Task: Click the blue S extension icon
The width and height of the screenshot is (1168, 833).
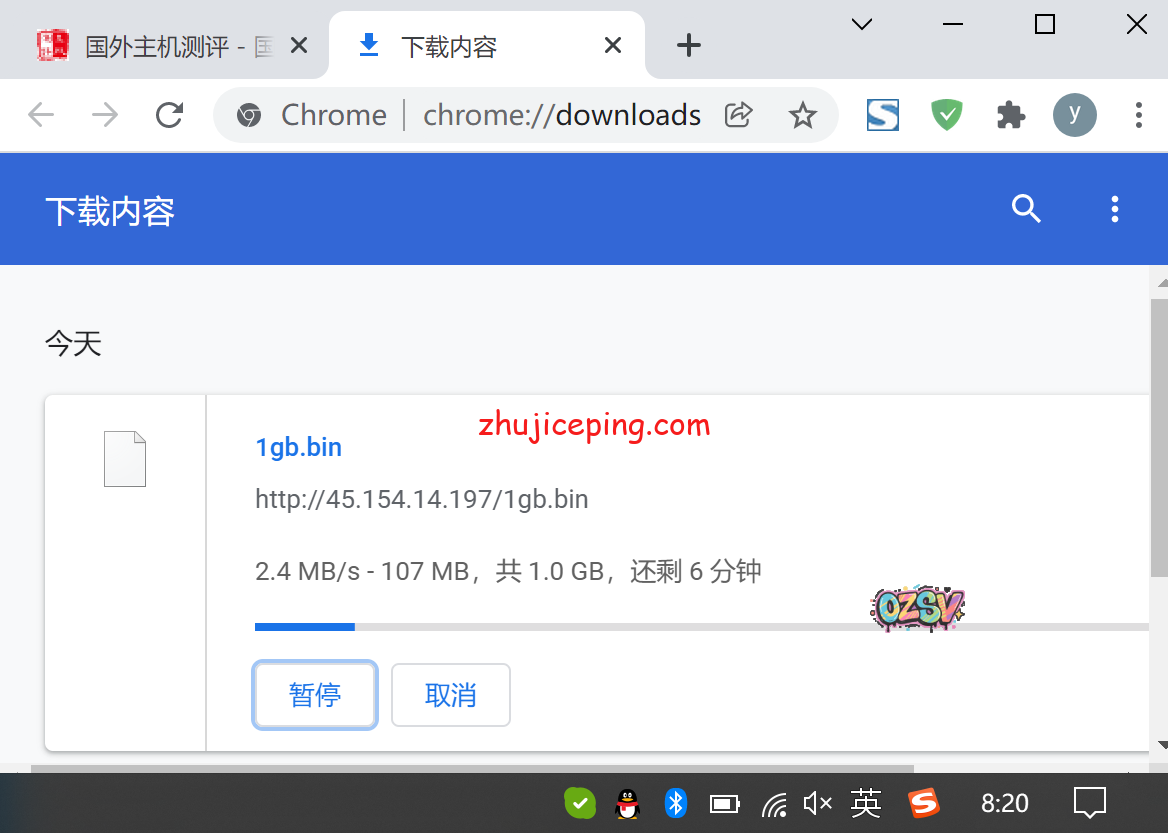Action: [882, 115]
